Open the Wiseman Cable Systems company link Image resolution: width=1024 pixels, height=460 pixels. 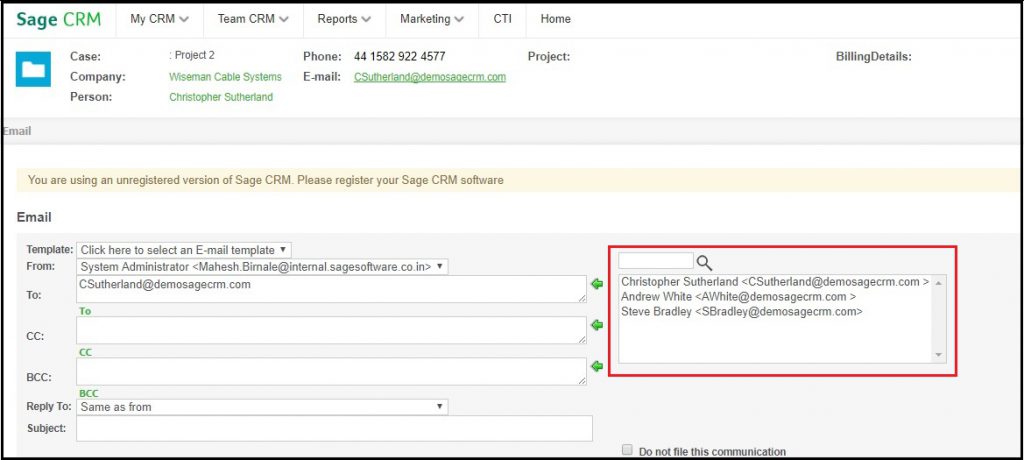(x=225, y=77)
